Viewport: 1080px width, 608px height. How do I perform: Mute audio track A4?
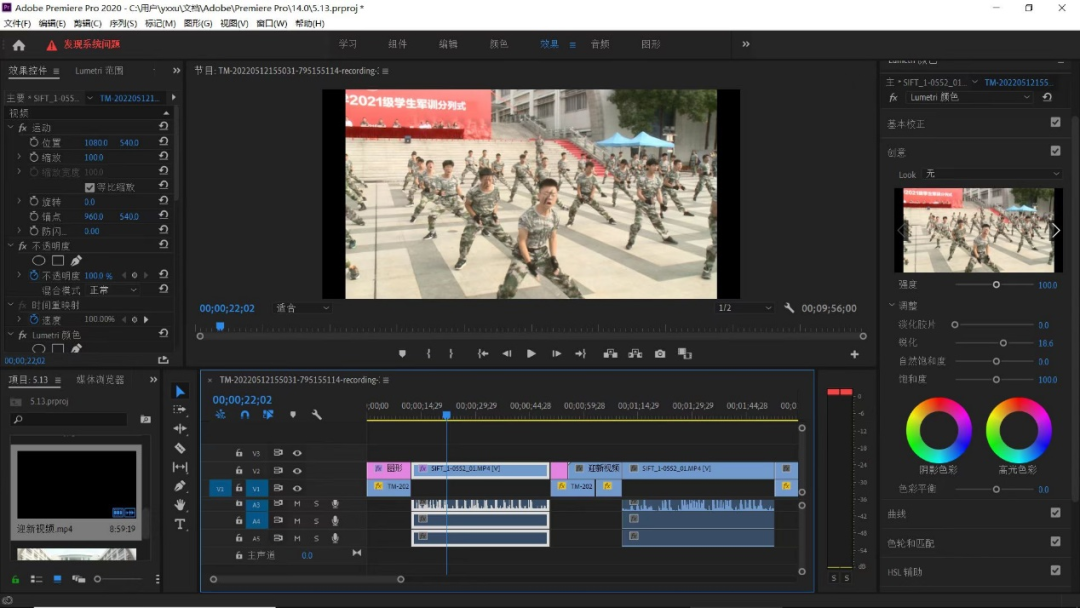pyautogui.click(x=297, y=521)
